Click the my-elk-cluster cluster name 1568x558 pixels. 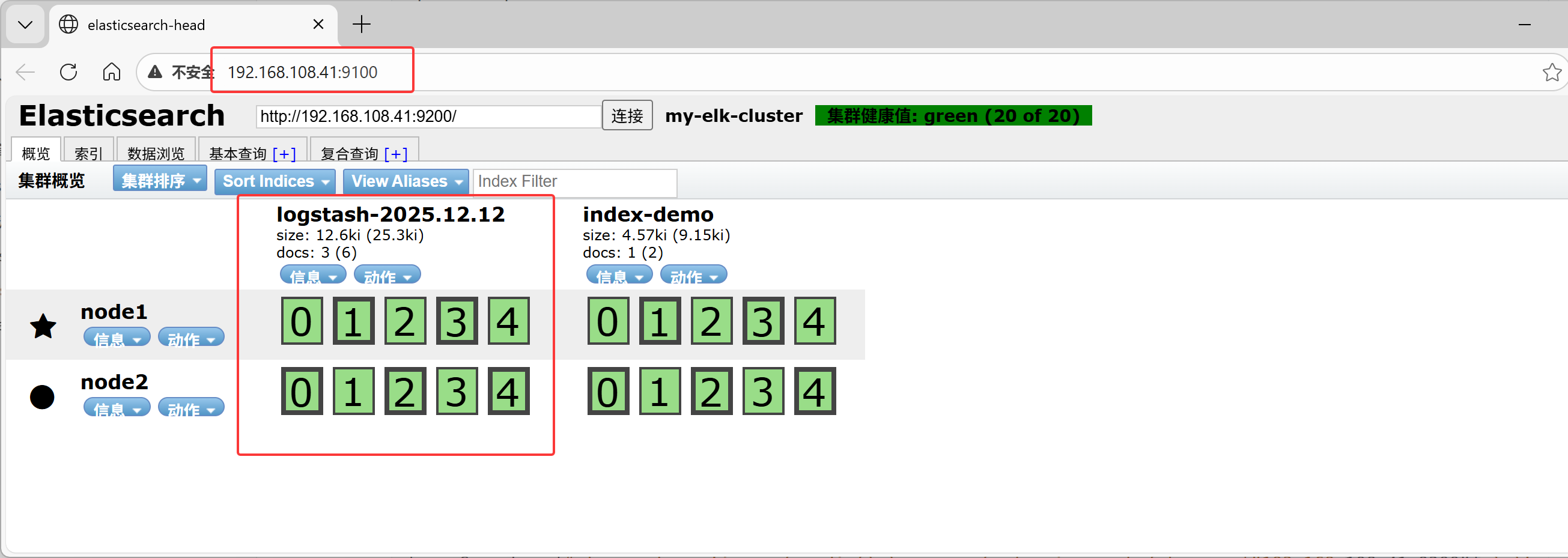pos(734,115)
